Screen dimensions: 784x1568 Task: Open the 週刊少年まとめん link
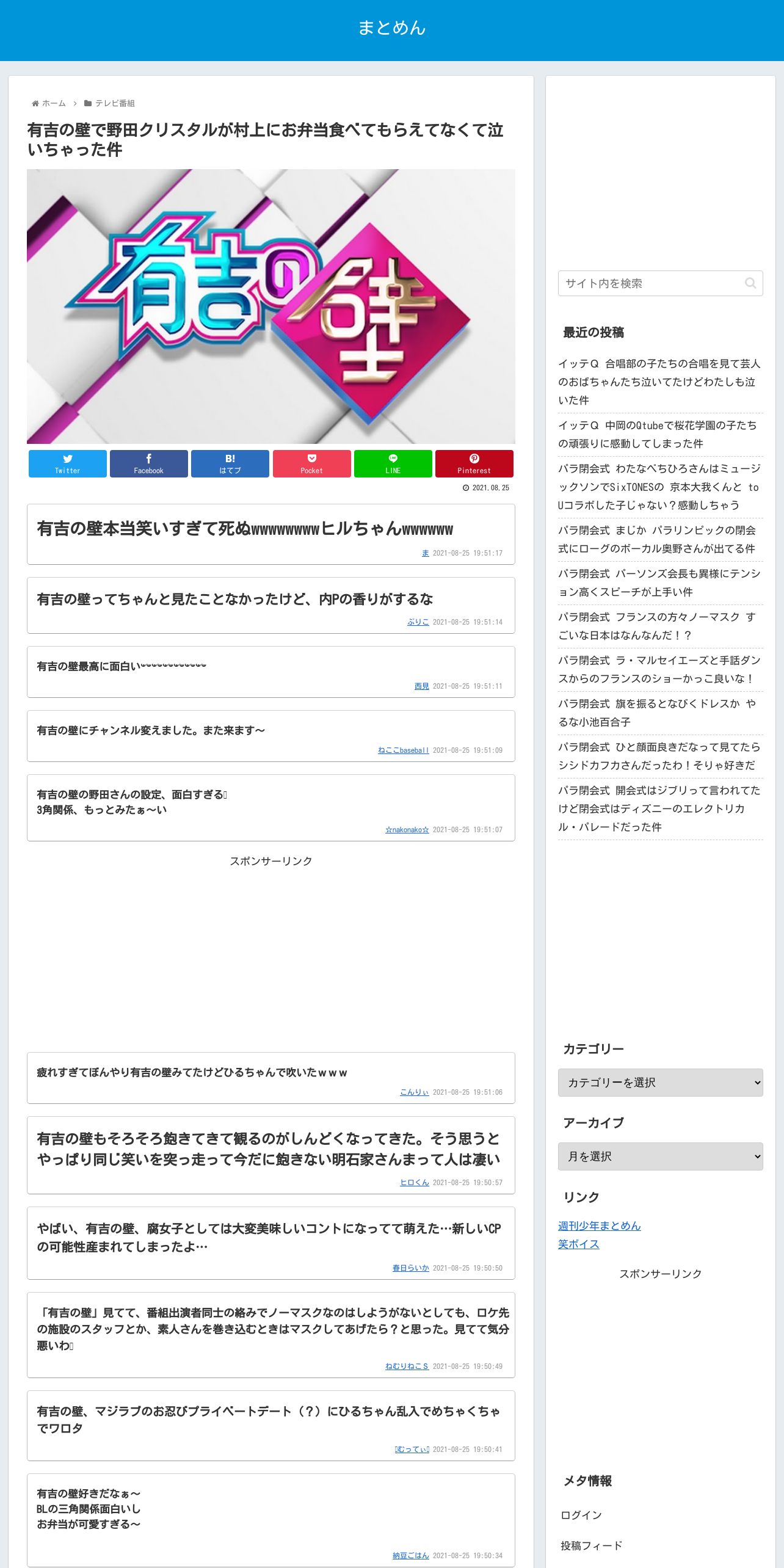(600, 1225)
